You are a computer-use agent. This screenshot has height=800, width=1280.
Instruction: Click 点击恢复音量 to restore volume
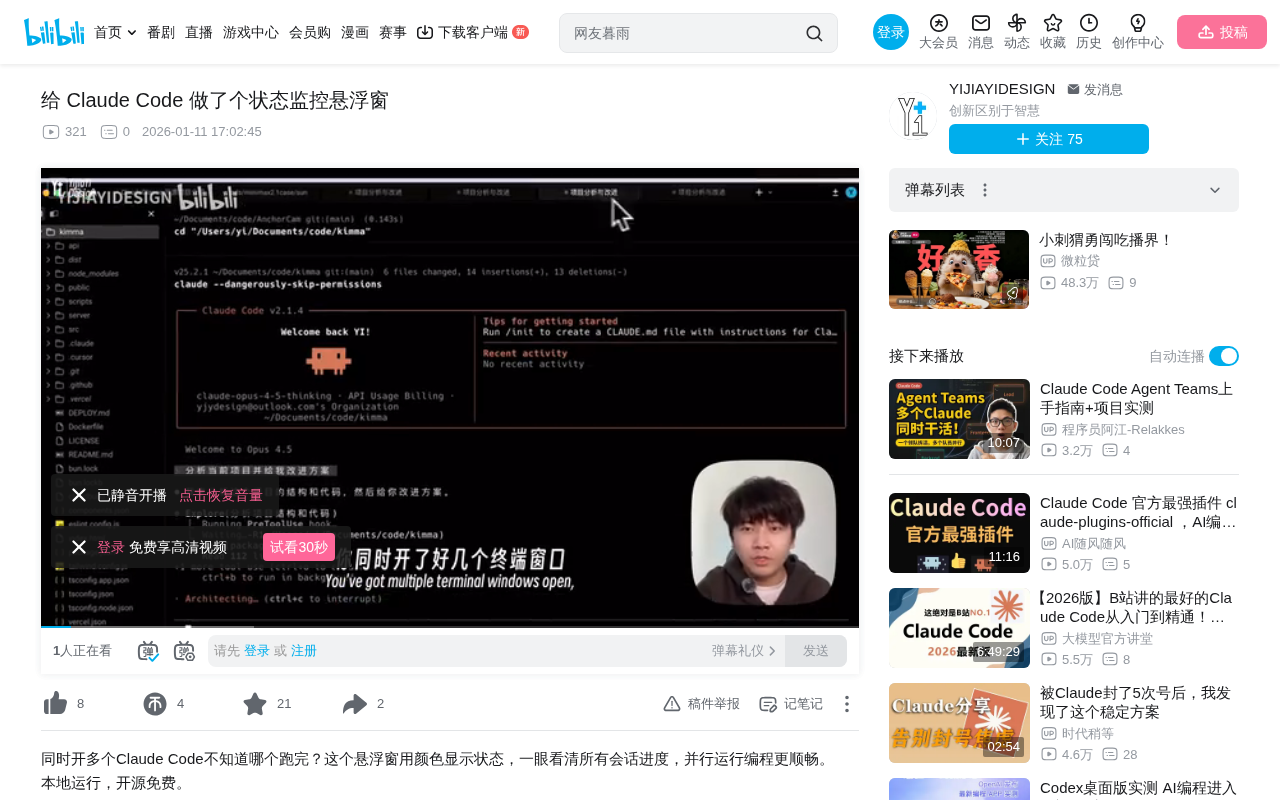[221, 495]
